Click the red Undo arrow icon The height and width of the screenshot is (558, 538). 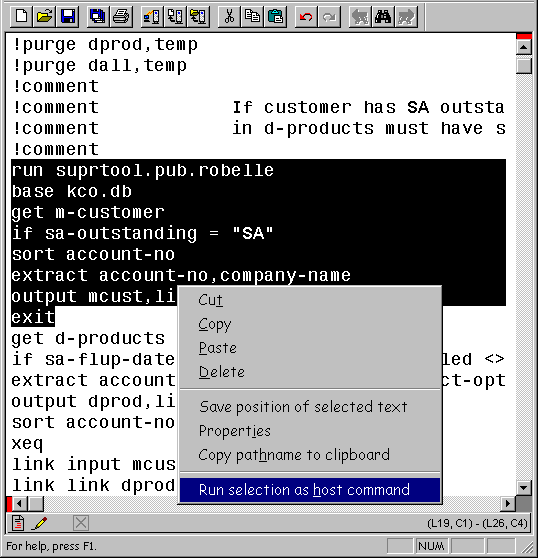click(306, 16)
